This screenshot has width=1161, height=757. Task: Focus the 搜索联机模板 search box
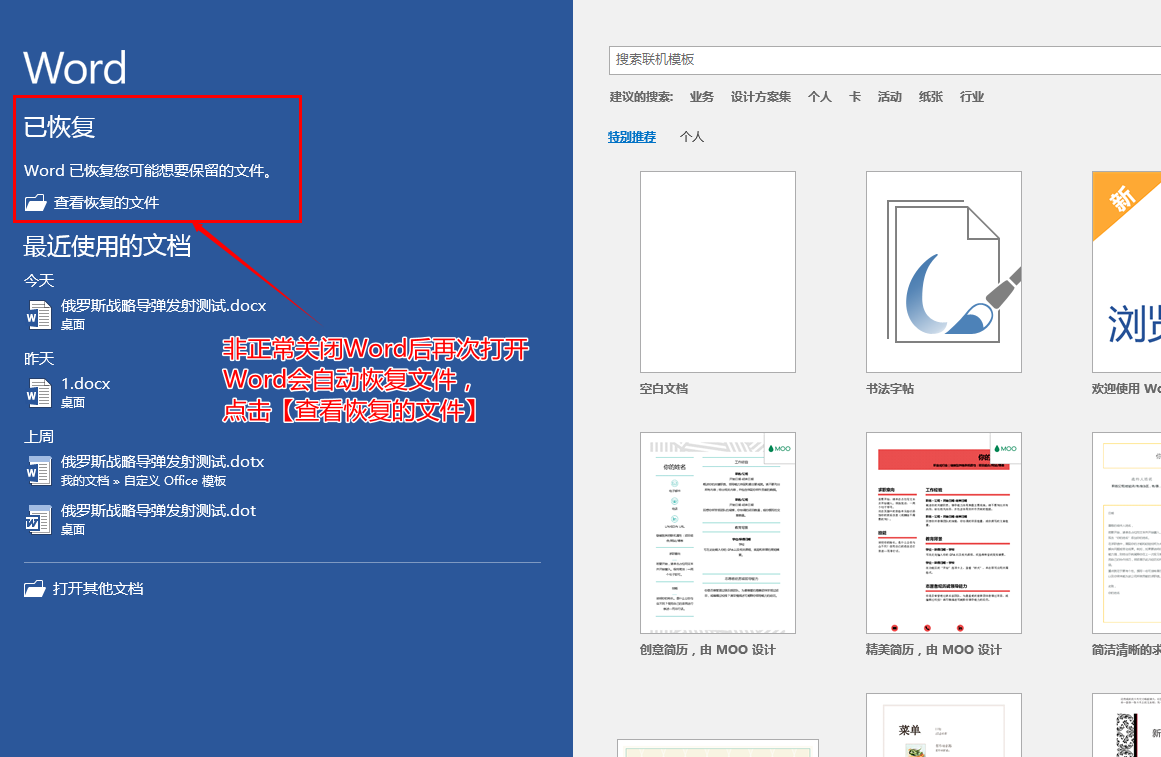tap(885, 60)
